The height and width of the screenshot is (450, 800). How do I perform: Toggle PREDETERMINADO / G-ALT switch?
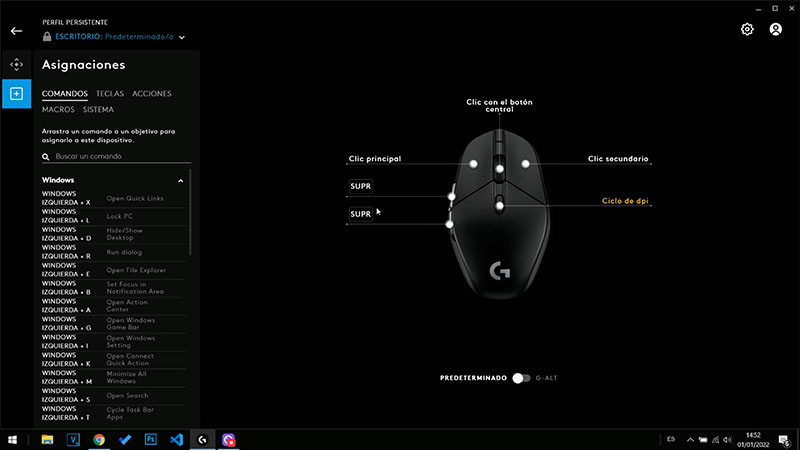(521, 378)
